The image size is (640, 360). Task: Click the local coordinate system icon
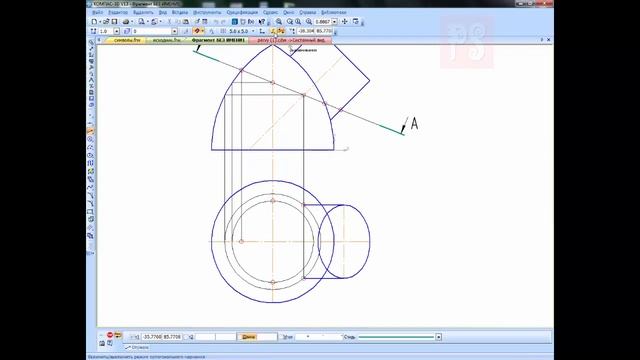262,31
